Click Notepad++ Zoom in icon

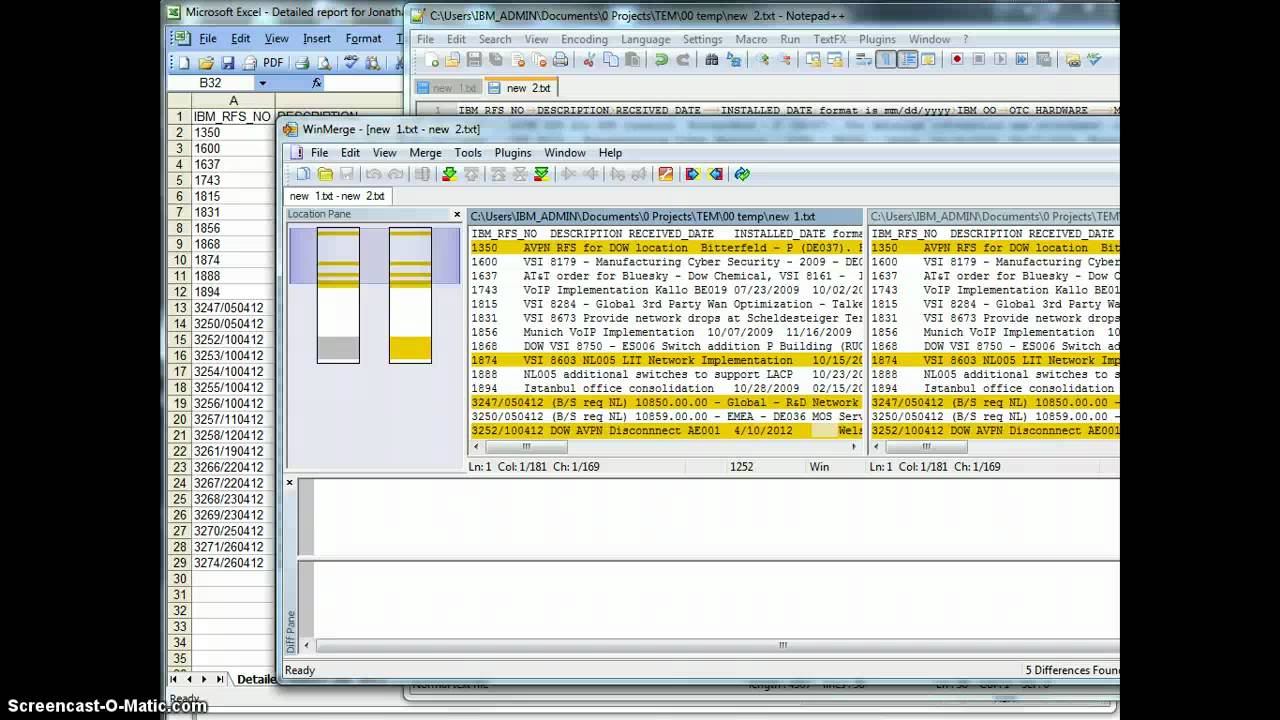point(763,60)
